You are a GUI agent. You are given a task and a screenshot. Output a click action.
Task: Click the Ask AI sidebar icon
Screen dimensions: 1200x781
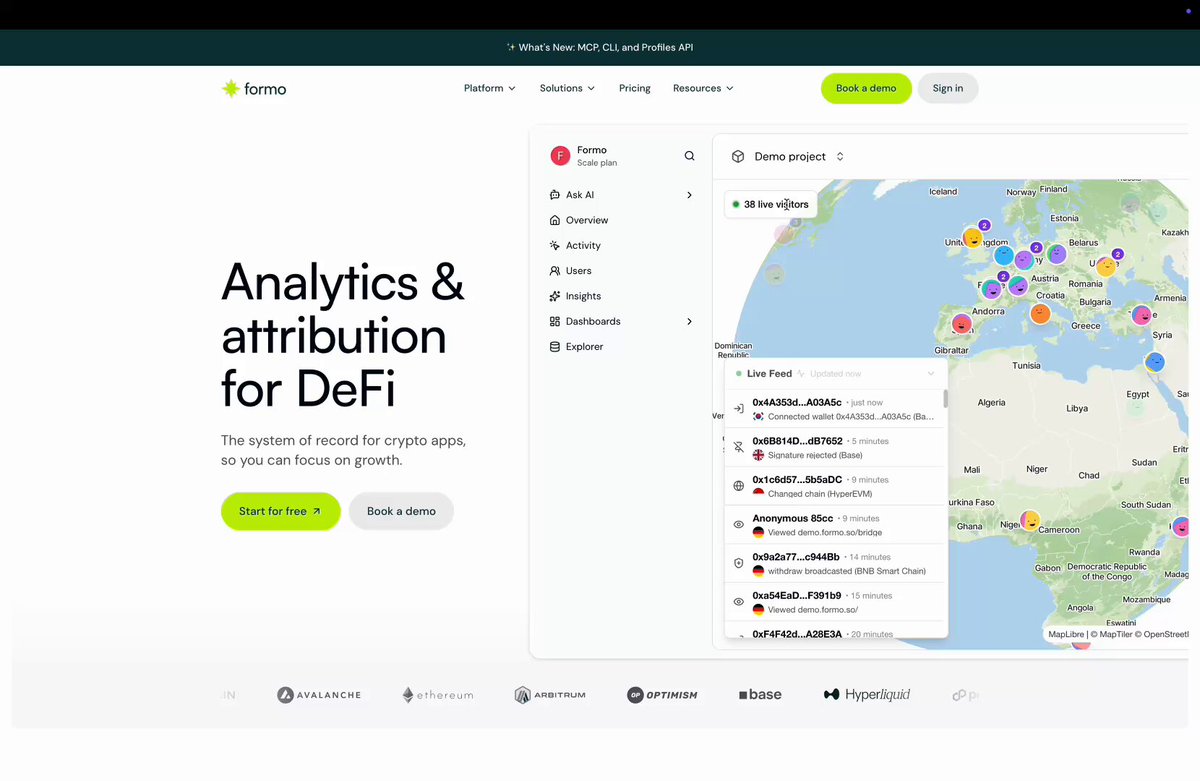pos(555,195)
